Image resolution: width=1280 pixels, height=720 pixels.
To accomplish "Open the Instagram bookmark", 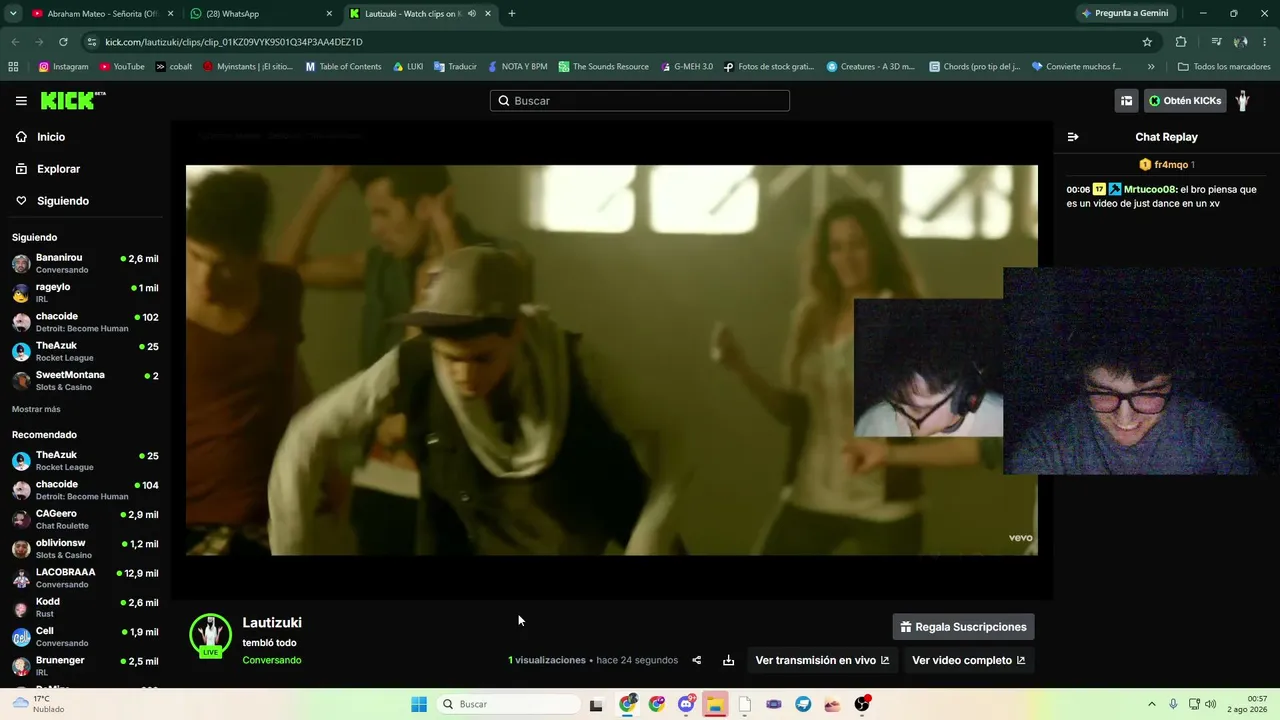I will (63, 67).
